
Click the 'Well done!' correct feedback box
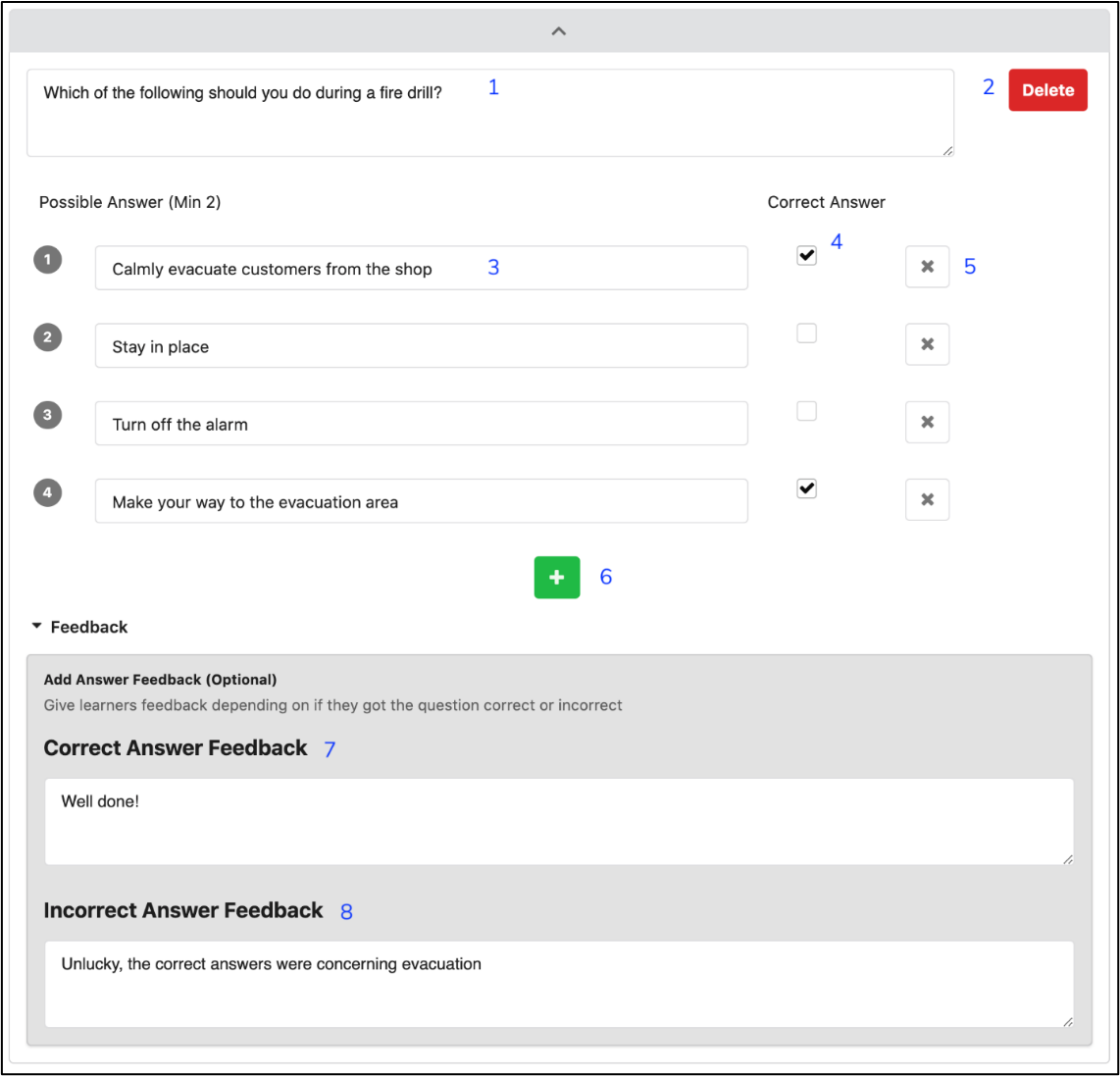point(558,822)
